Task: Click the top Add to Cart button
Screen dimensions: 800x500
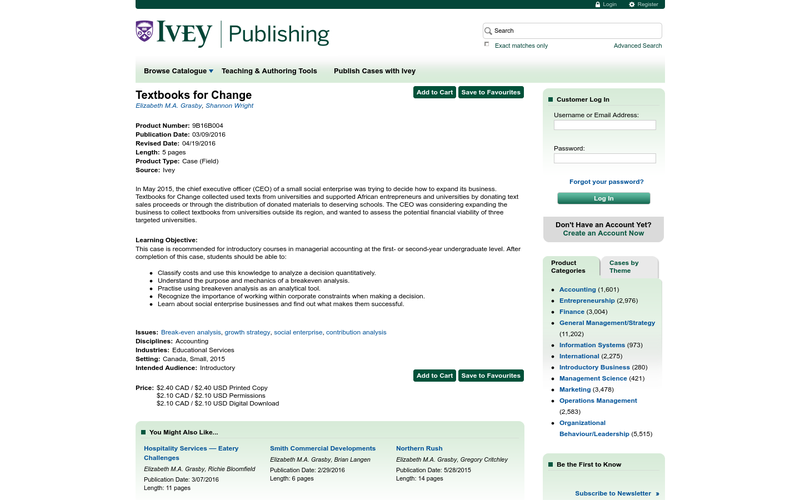Action: pyautogui.click(x=434, y=92)
